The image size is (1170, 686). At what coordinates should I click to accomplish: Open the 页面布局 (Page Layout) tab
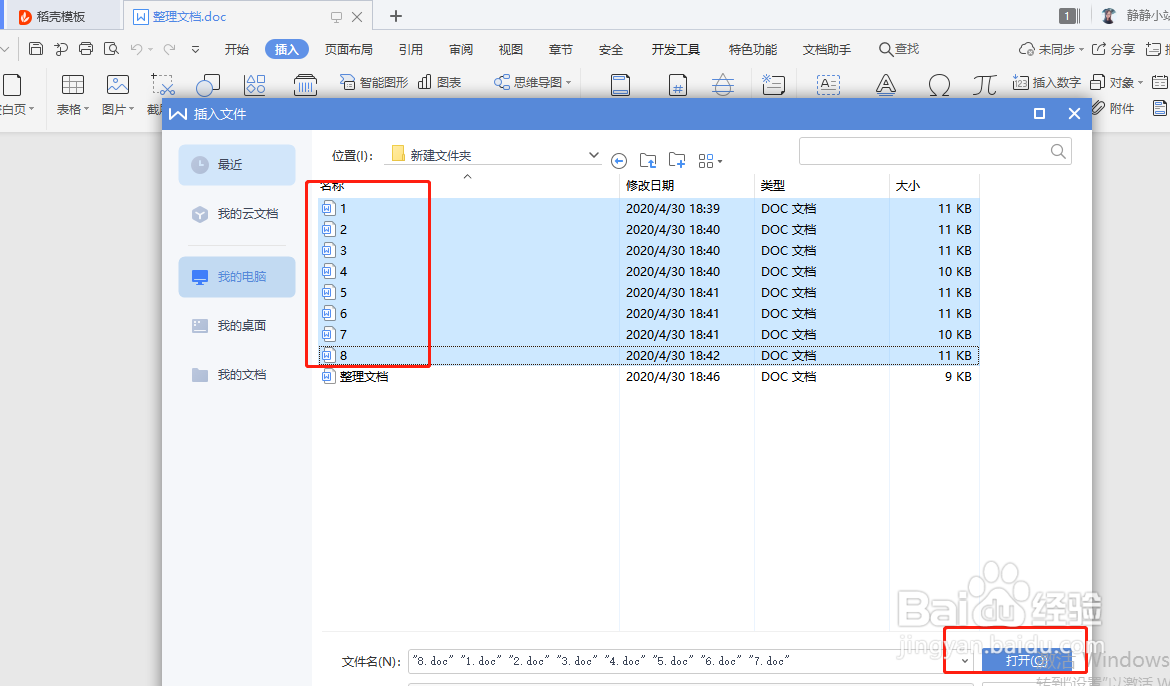pos(348,49)
